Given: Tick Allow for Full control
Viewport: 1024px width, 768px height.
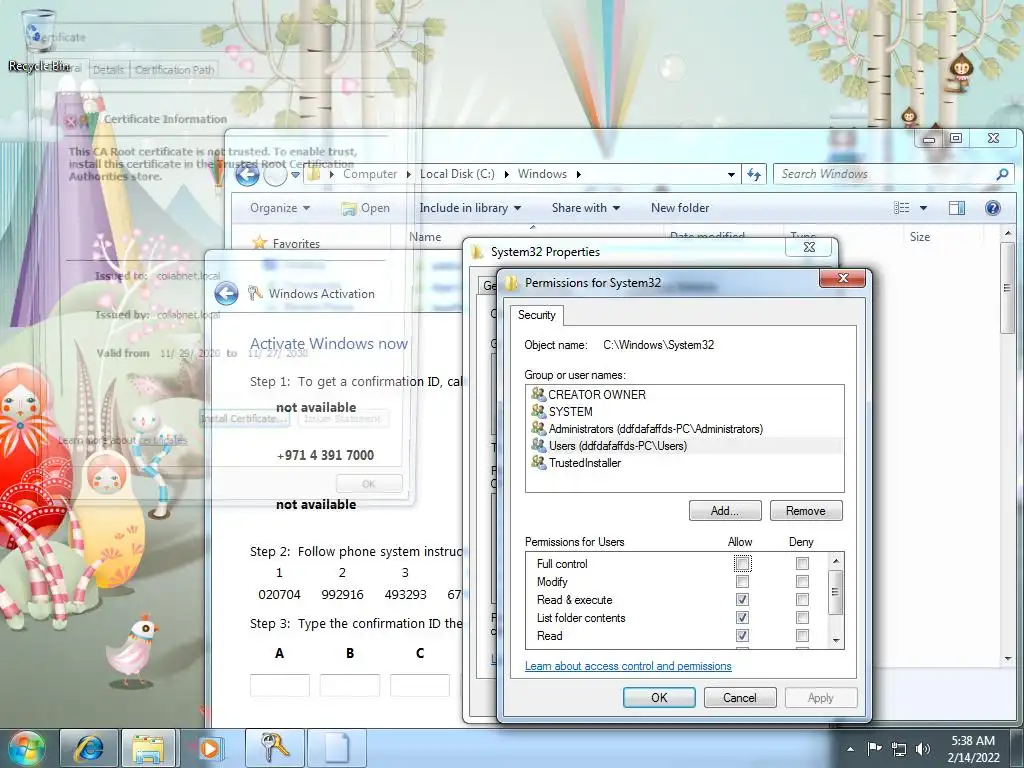Looking at the screenshot, I should point(743,563).
